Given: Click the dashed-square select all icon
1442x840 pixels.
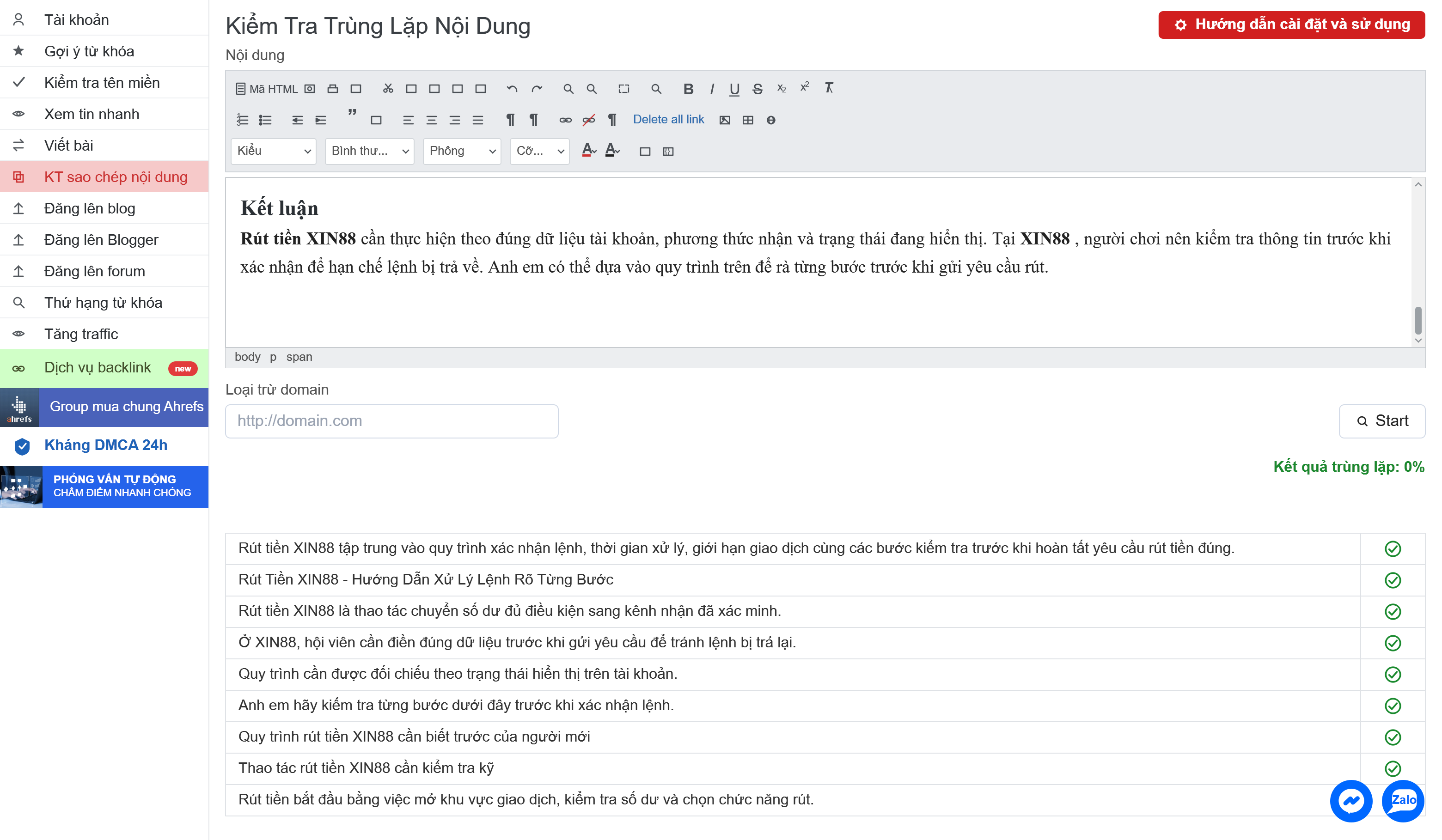Looking at the screenshot, I should tap(624, 89).
